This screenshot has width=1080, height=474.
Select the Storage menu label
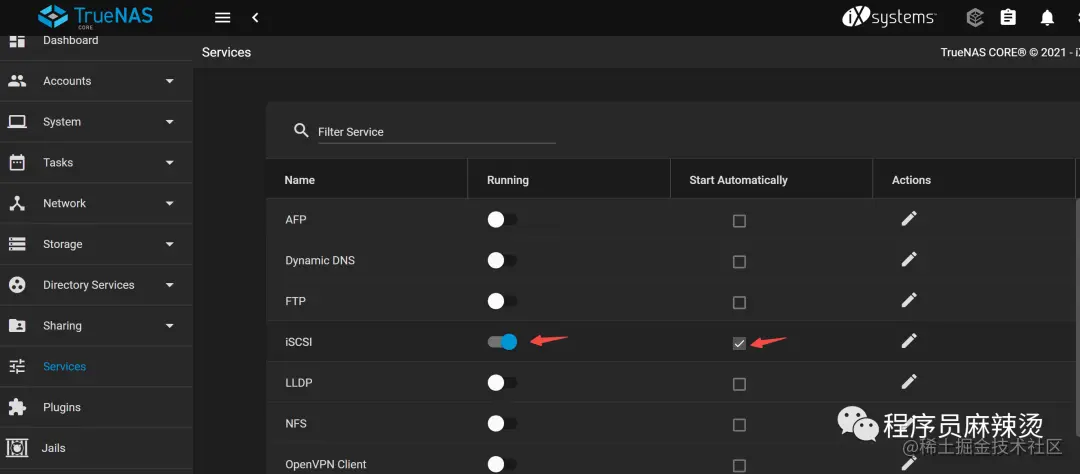63,244
